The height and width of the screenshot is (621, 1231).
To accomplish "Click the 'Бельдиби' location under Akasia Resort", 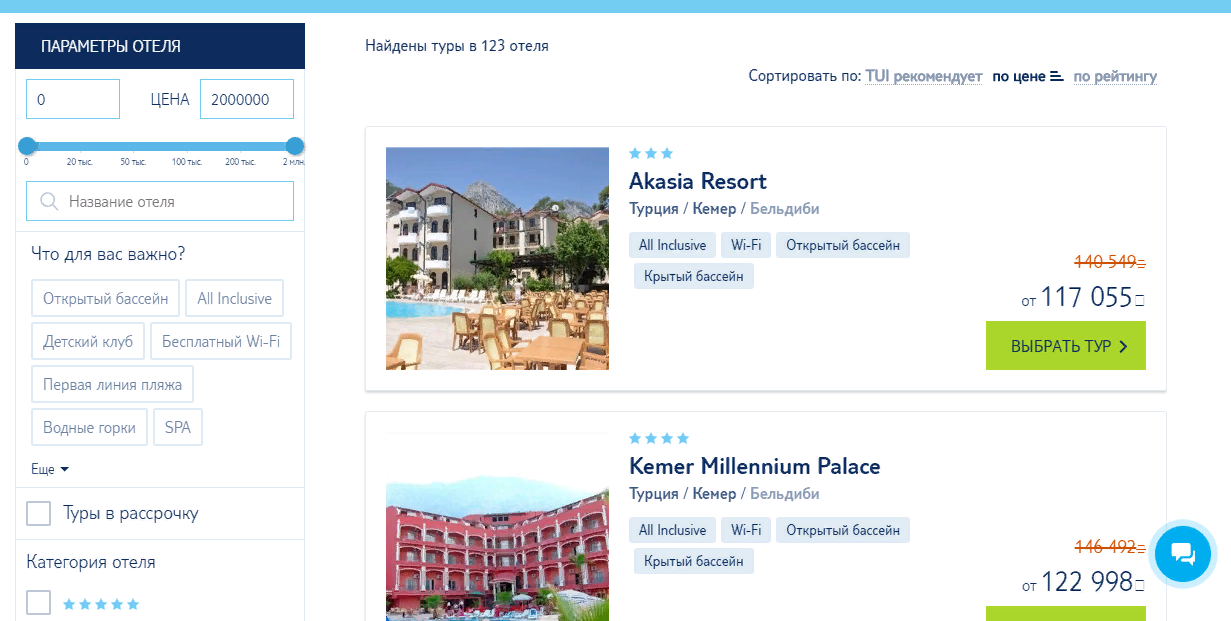I will coord(785,209).
